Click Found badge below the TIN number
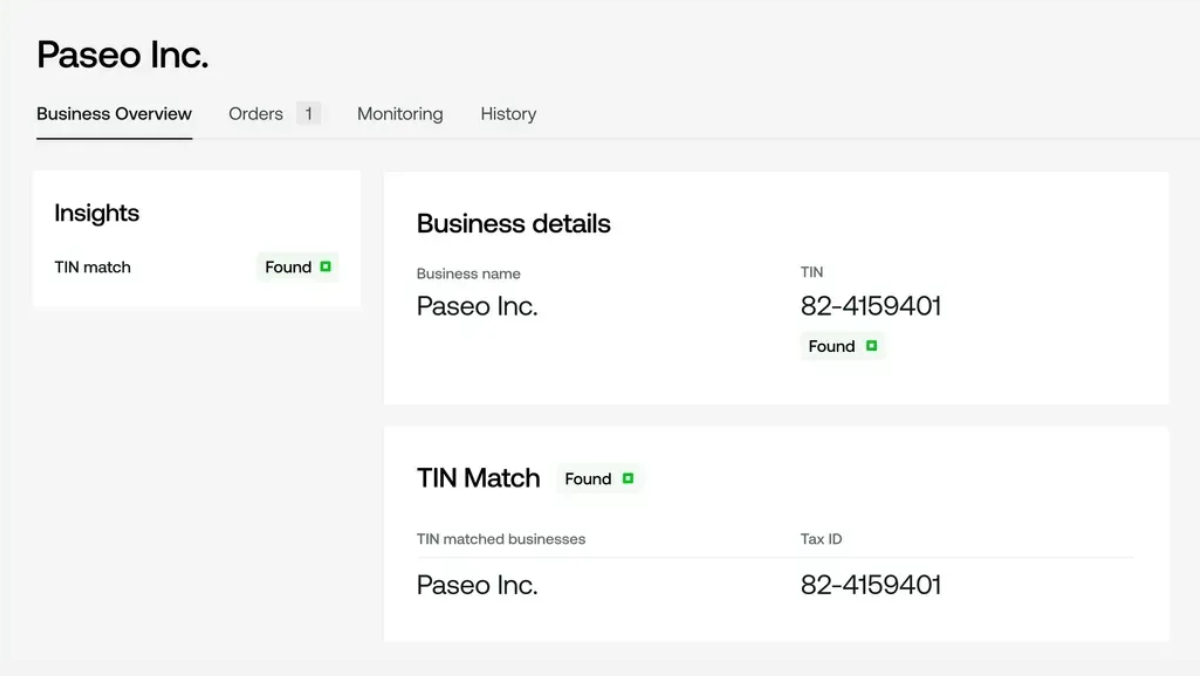The width and height of the screenshot is (1200, 676). tap(842, 346)
